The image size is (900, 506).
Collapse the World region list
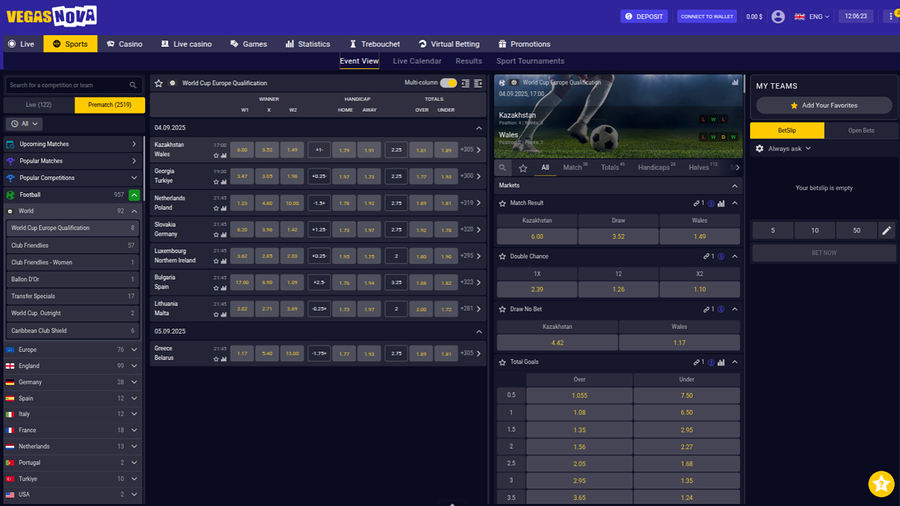click(x=134, y=211)
